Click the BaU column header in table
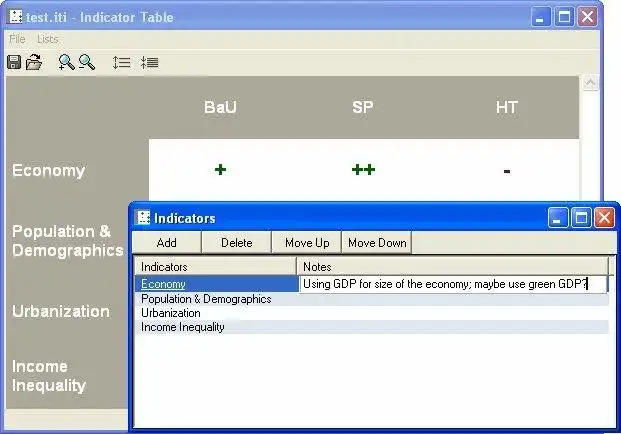Screen dimensions: 621x434 tap(220, 107)
